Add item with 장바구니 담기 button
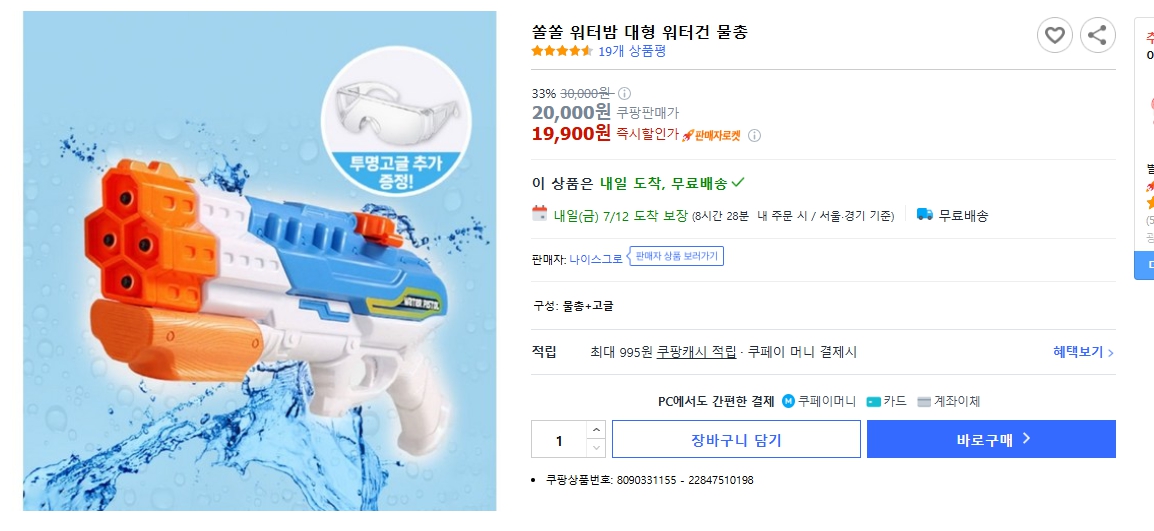Screen dimensions: 1154x531 (736, 439)
